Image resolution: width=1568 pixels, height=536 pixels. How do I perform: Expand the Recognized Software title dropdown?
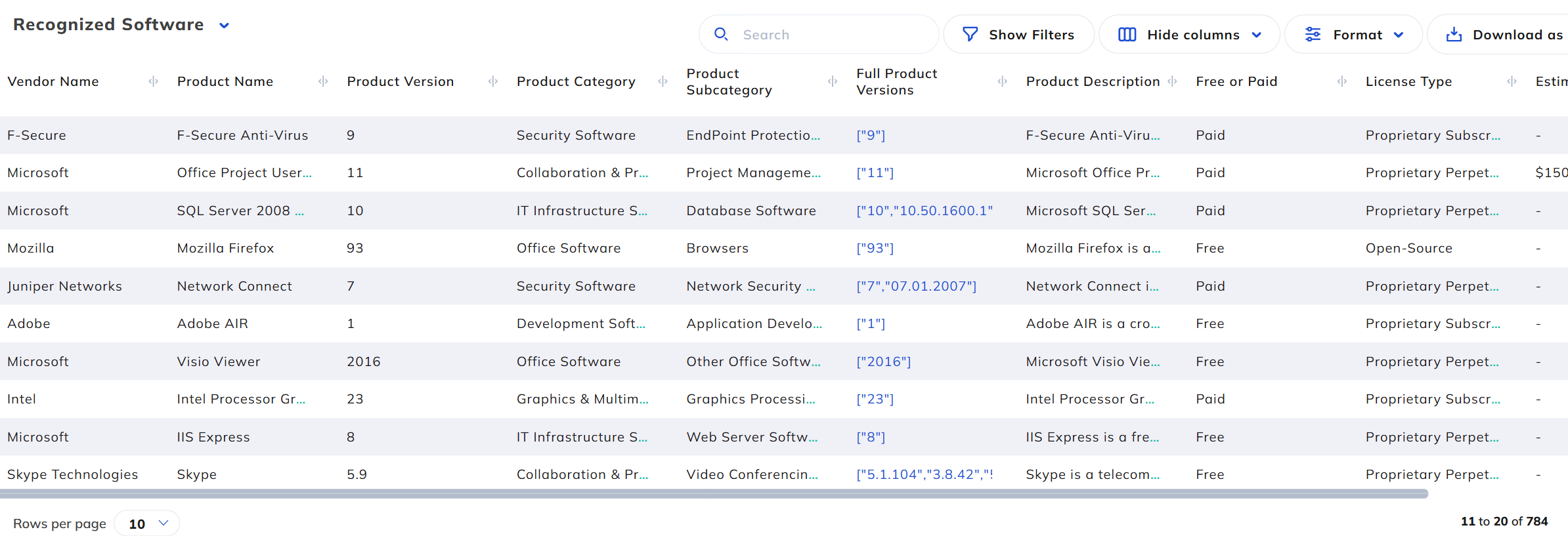[224, 26]
